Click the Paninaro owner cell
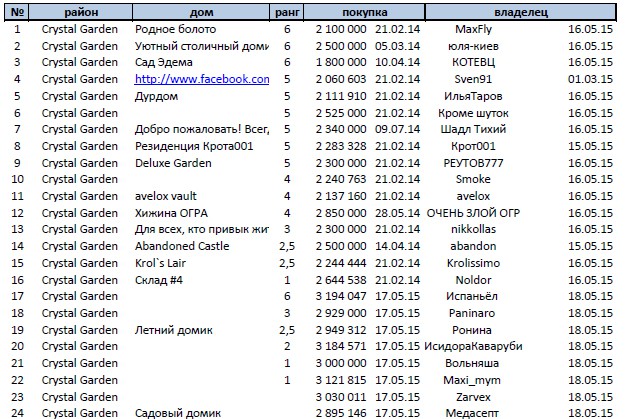625x419 pixels. [472, 313]
